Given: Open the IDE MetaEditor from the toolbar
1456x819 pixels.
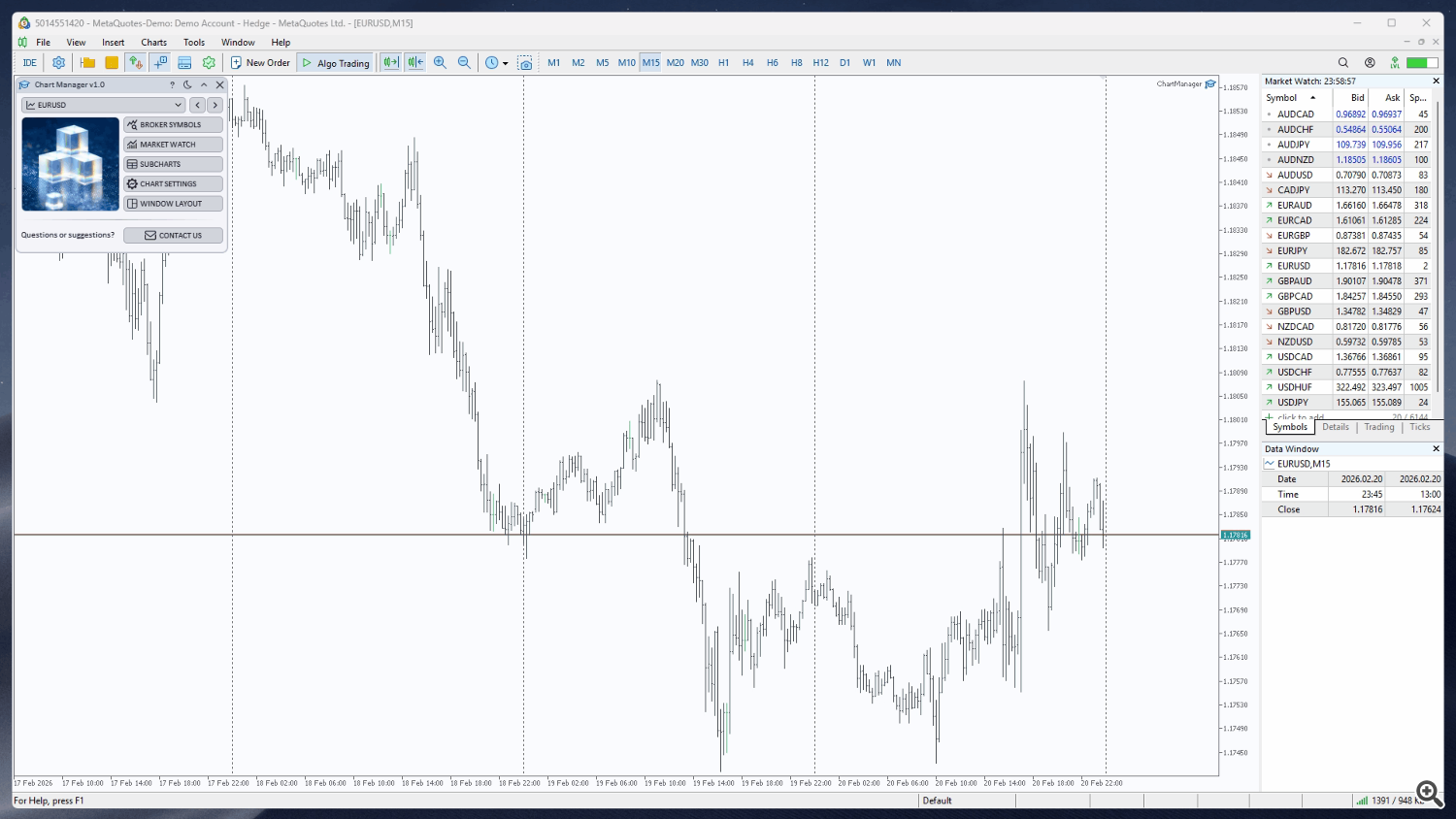Looking at the screenshot, I should click(29, 62).
